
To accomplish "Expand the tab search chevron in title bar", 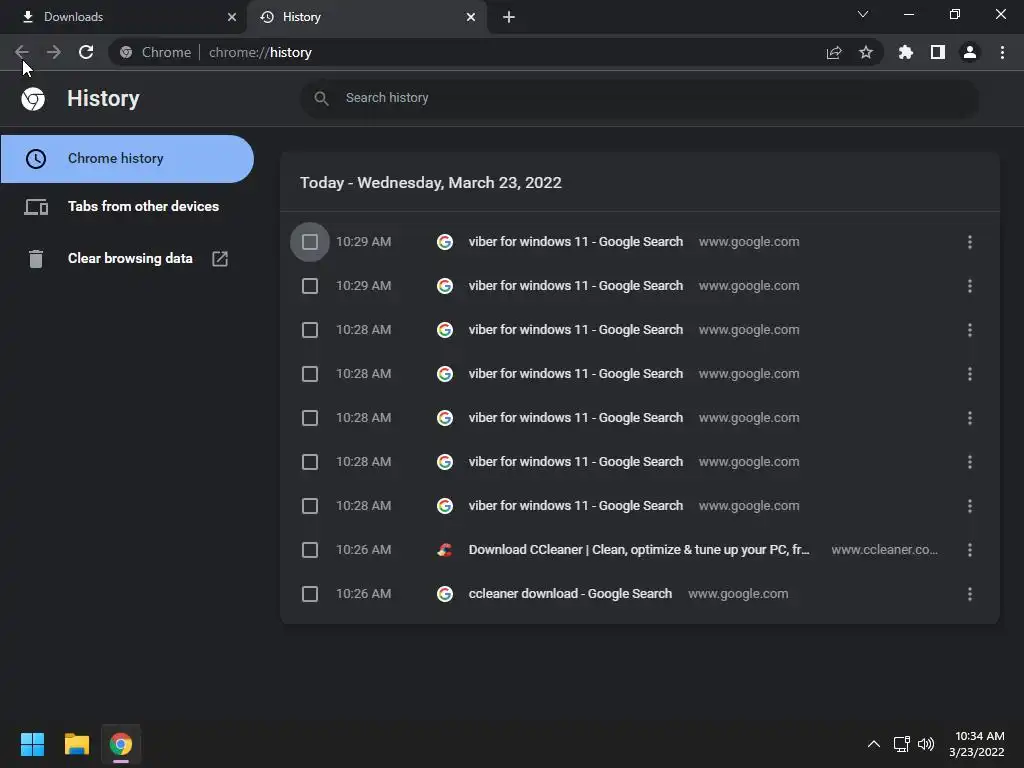I will click(863, 14).
